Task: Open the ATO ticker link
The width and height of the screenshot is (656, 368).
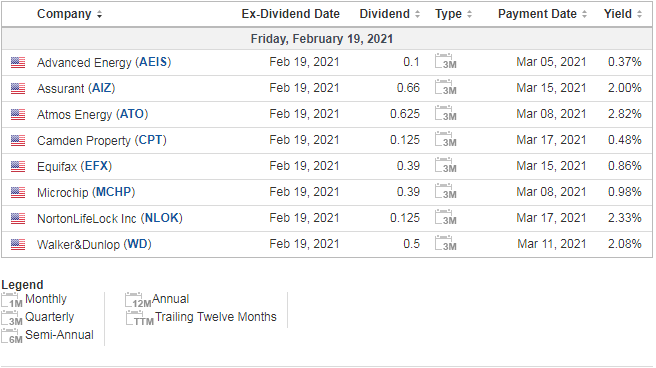Action: pyautogui.click(x=132, y=114)
